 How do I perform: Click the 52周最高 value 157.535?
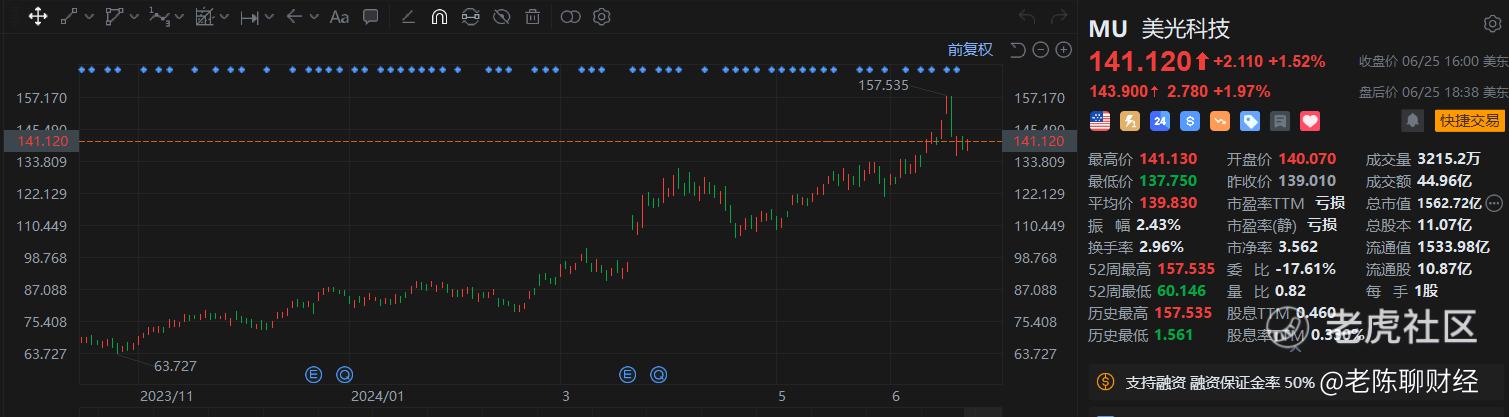[x=1185, y=269]
